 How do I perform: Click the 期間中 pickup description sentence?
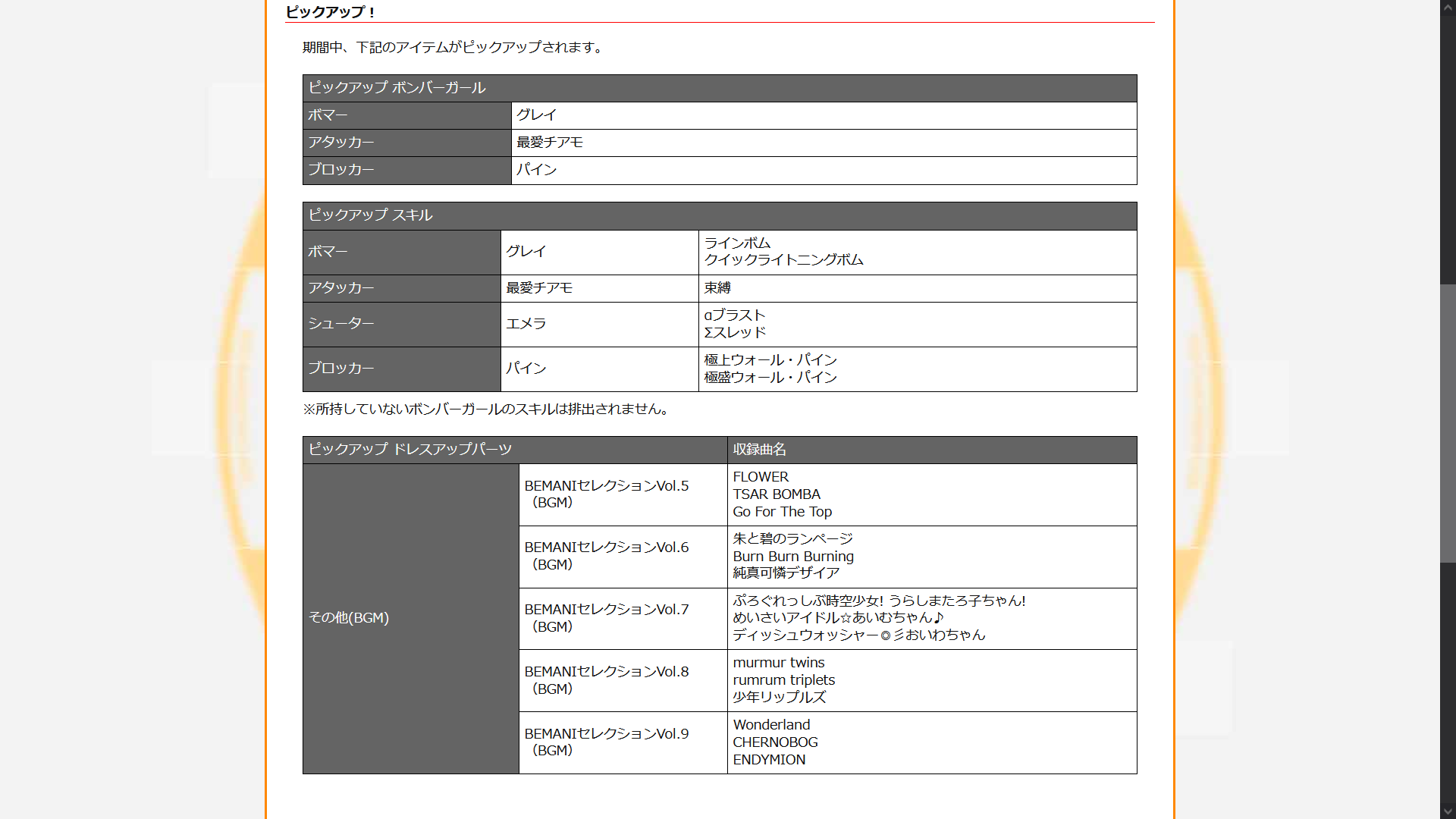[x=454, y=48]
